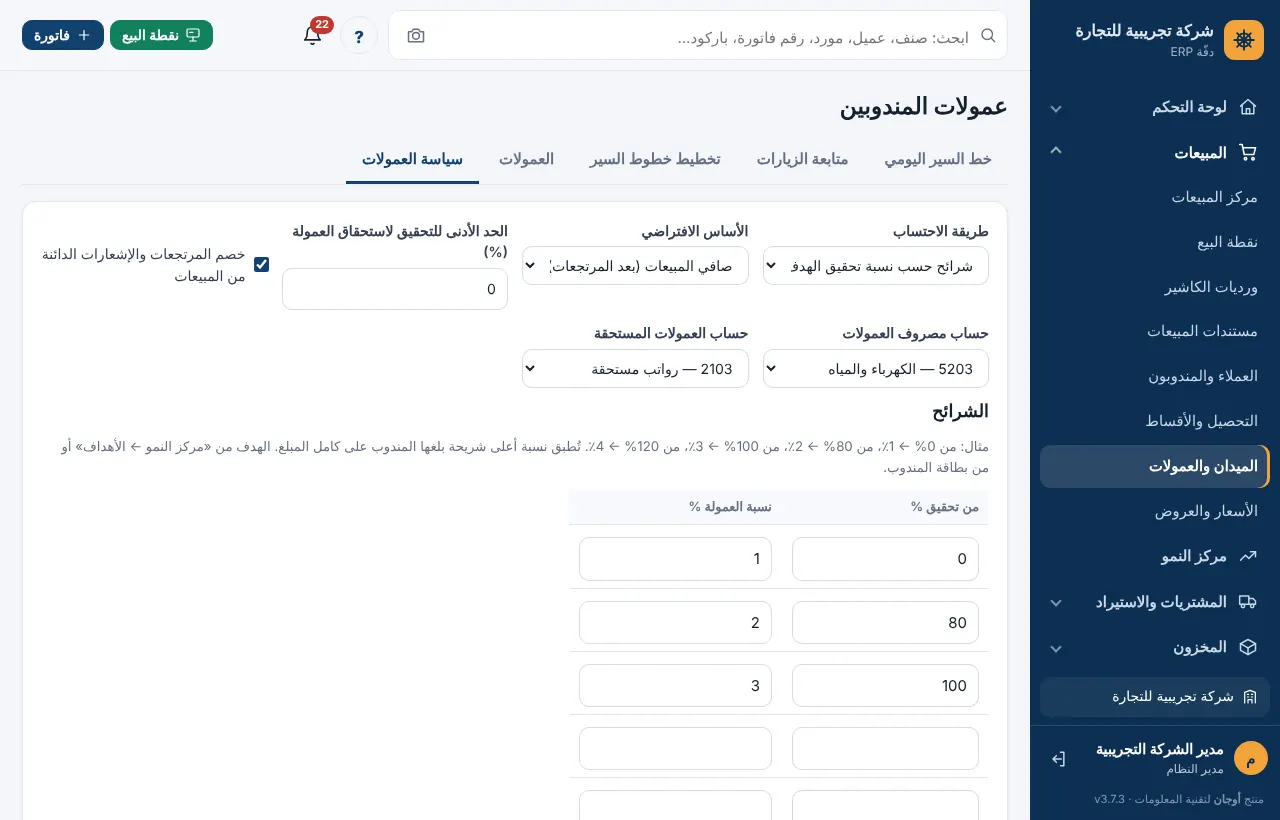Click the search magnifier icon
The image size is (1280, 820).
(x=988, y=36)
